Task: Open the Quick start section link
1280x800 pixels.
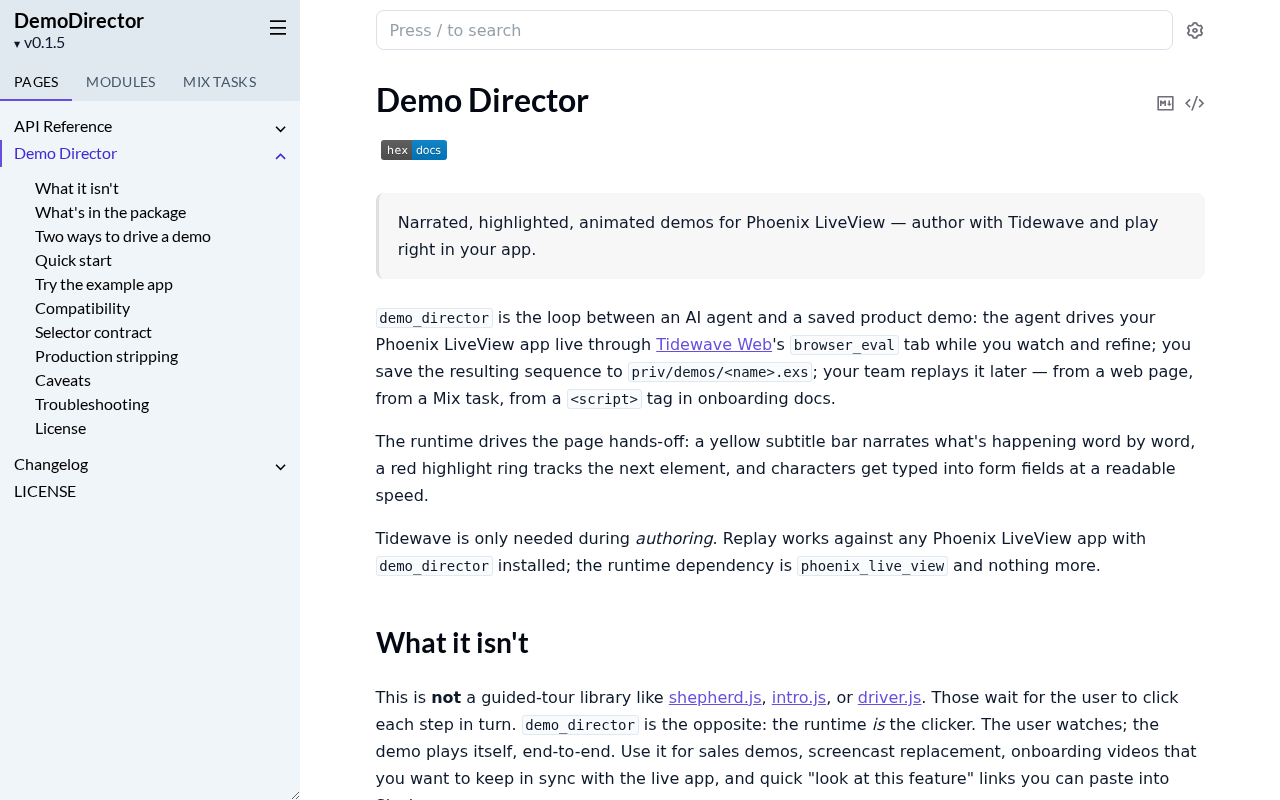Action: click(74, 260)
